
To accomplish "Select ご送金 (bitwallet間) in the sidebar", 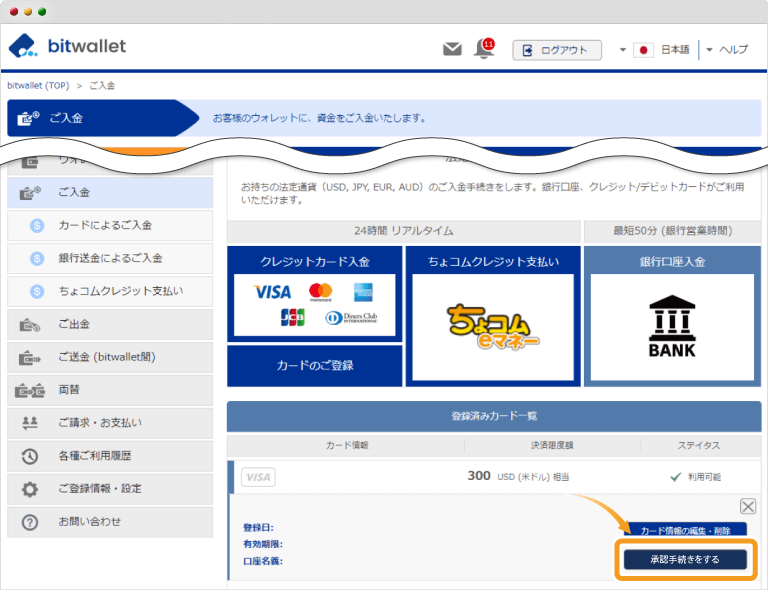I will tap(110, 357).
